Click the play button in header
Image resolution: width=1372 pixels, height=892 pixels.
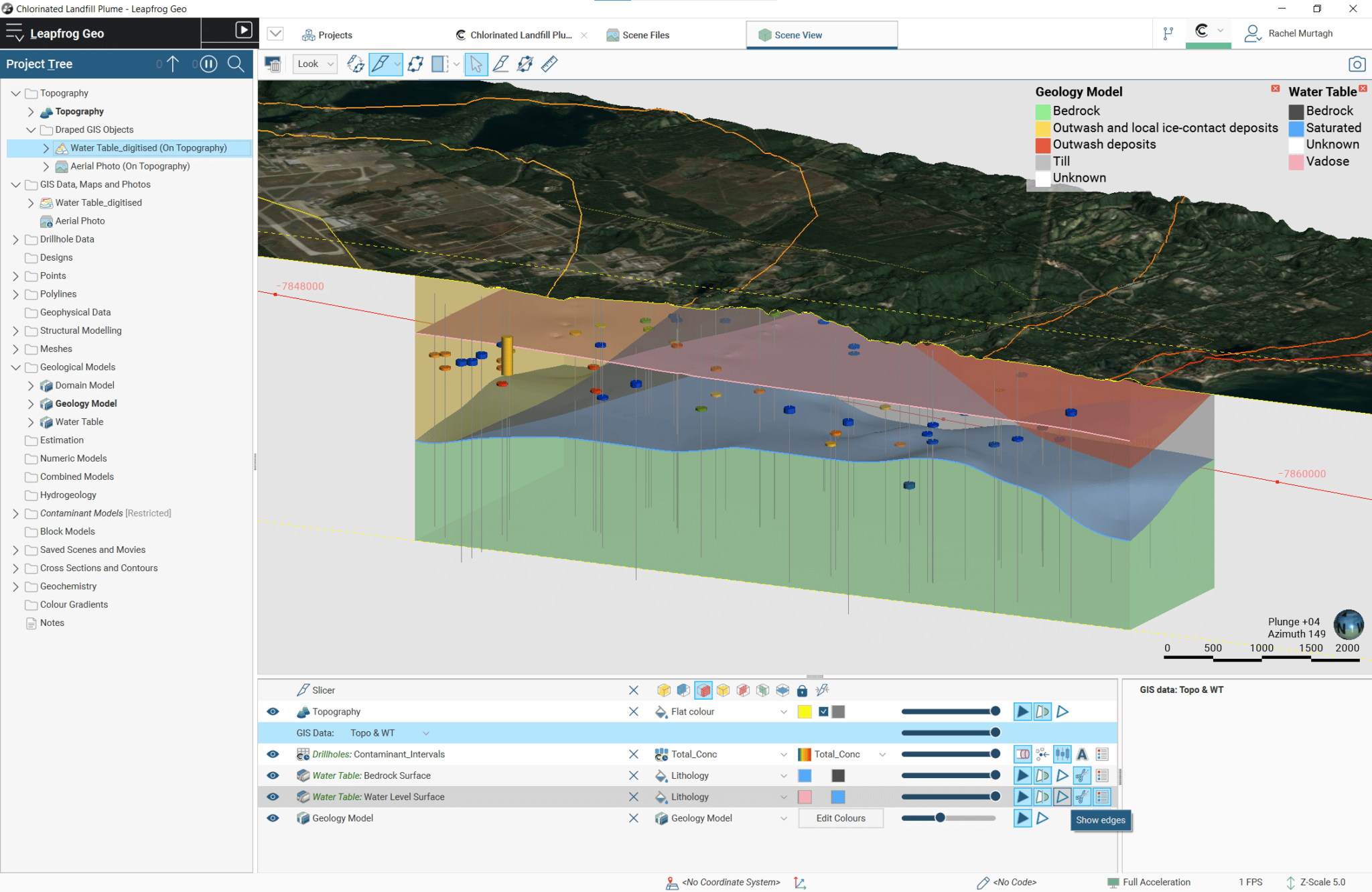pyautogui.click(x=244, y=29)
